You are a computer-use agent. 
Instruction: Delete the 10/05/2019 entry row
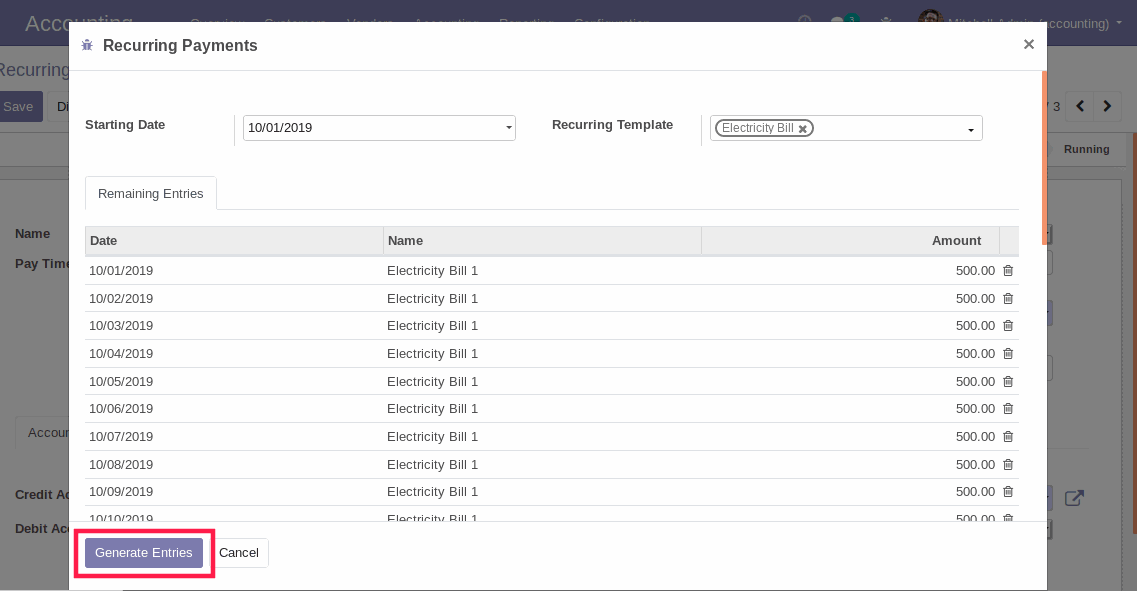(1008, 381)
